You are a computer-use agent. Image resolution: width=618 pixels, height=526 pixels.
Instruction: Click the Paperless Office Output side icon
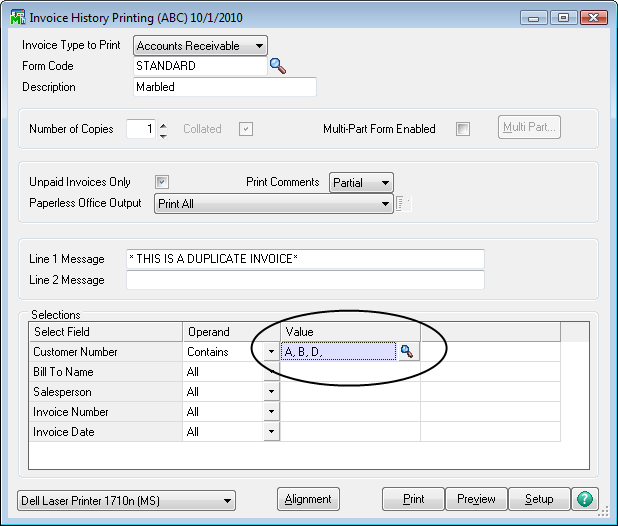pyautogui.click(x=404, y=204)
